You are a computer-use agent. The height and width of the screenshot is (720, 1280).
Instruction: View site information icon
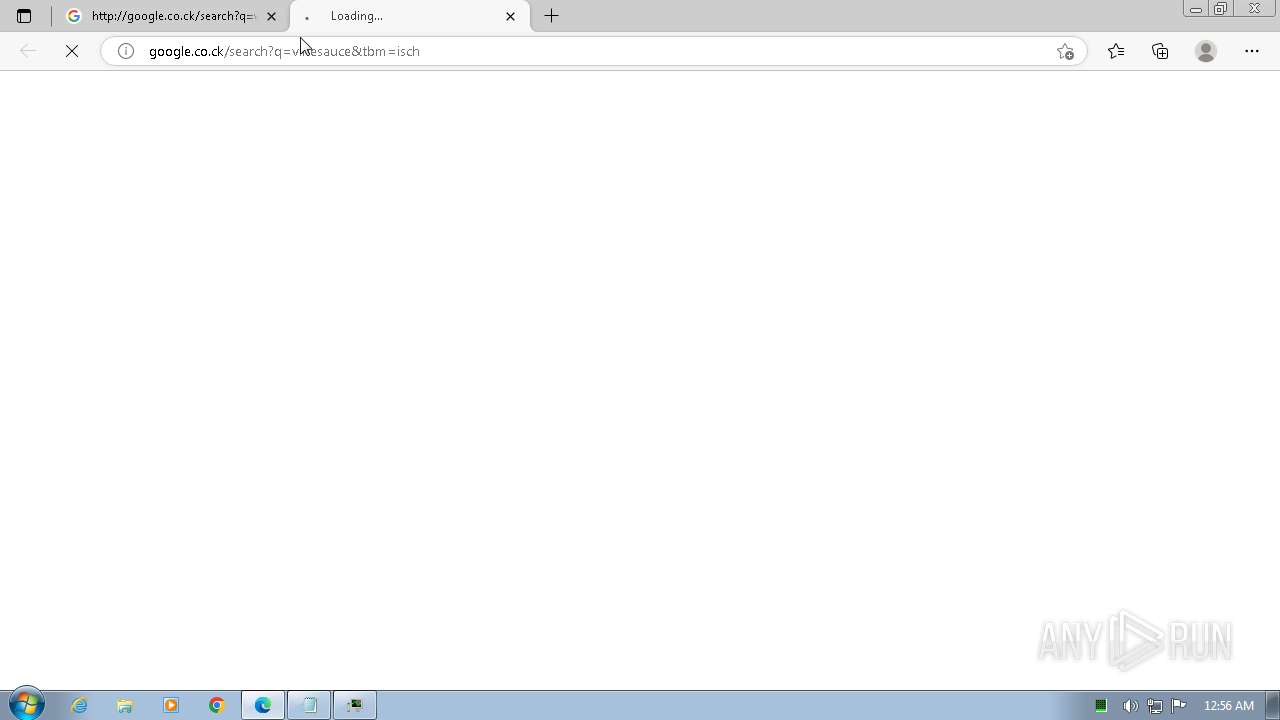(x=126, y=51)
